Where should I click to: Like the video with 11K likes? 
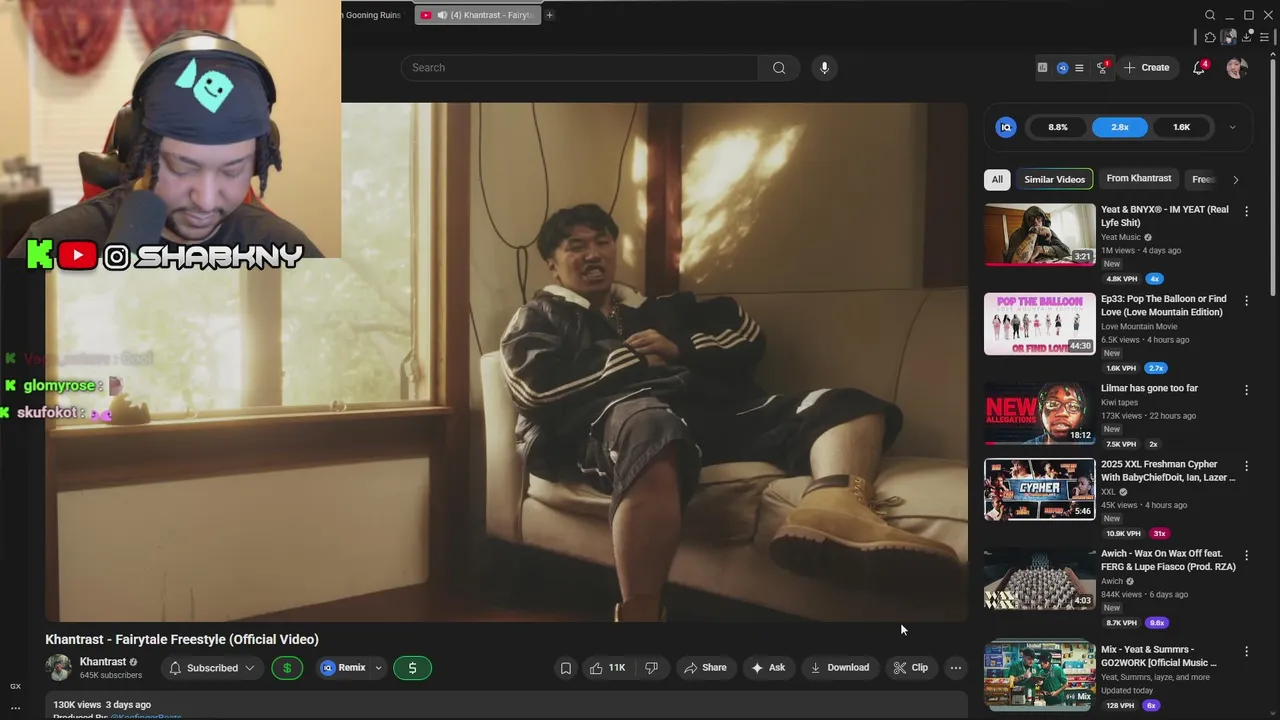607,668
